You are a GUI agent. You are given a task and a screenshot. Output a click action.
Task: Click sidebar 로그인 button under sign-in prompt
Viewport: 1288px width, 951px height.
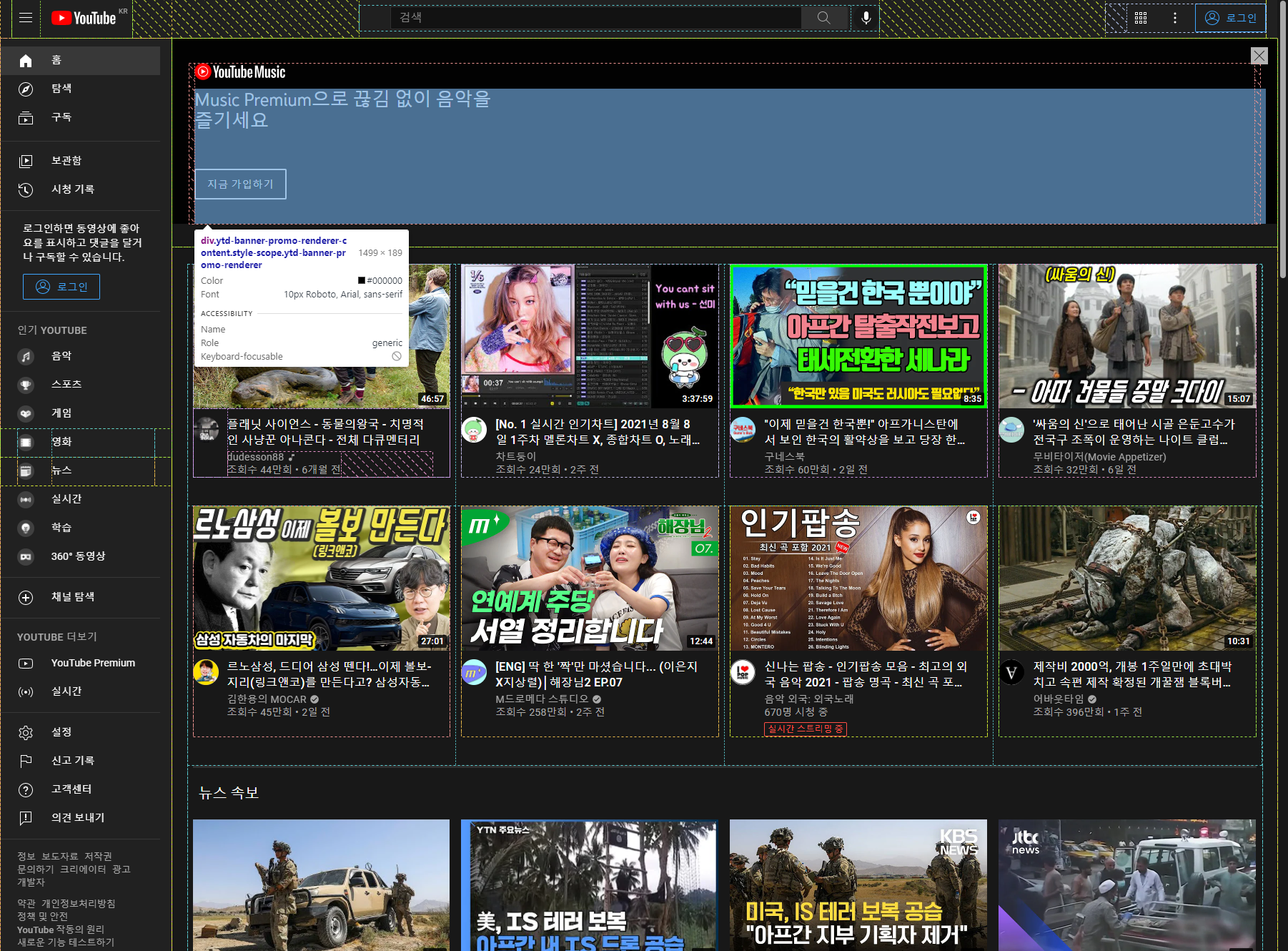61,287
